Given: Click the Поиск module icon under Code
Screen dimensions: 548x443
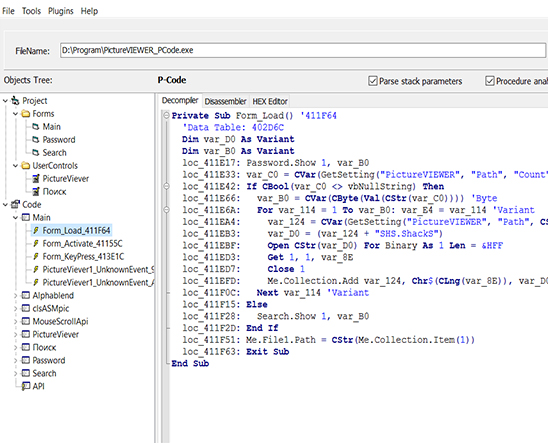Looking at the screenshot, I should tap(26, 347).
